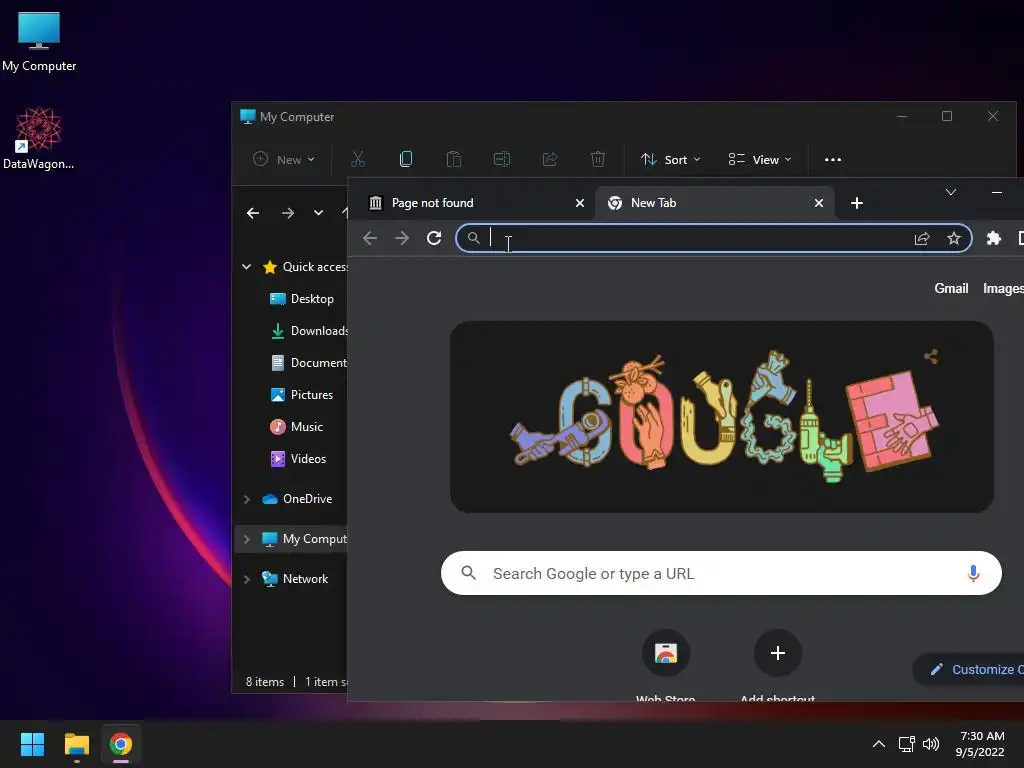This screenshot has height=768, width=1024.
Task: Close the Page not found tab
Action: click(579, 203)
